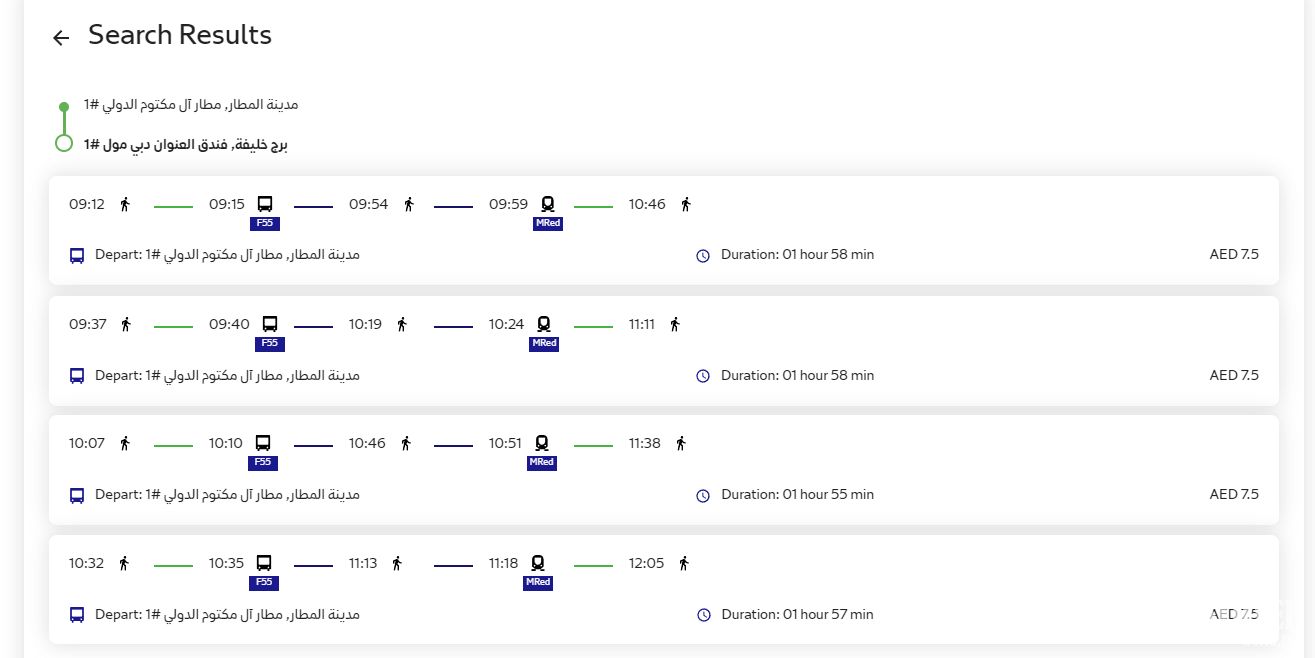Click the back arrow beside Search Results
Viewport: 1315px width, 658px height.
[x=61, y=38]
